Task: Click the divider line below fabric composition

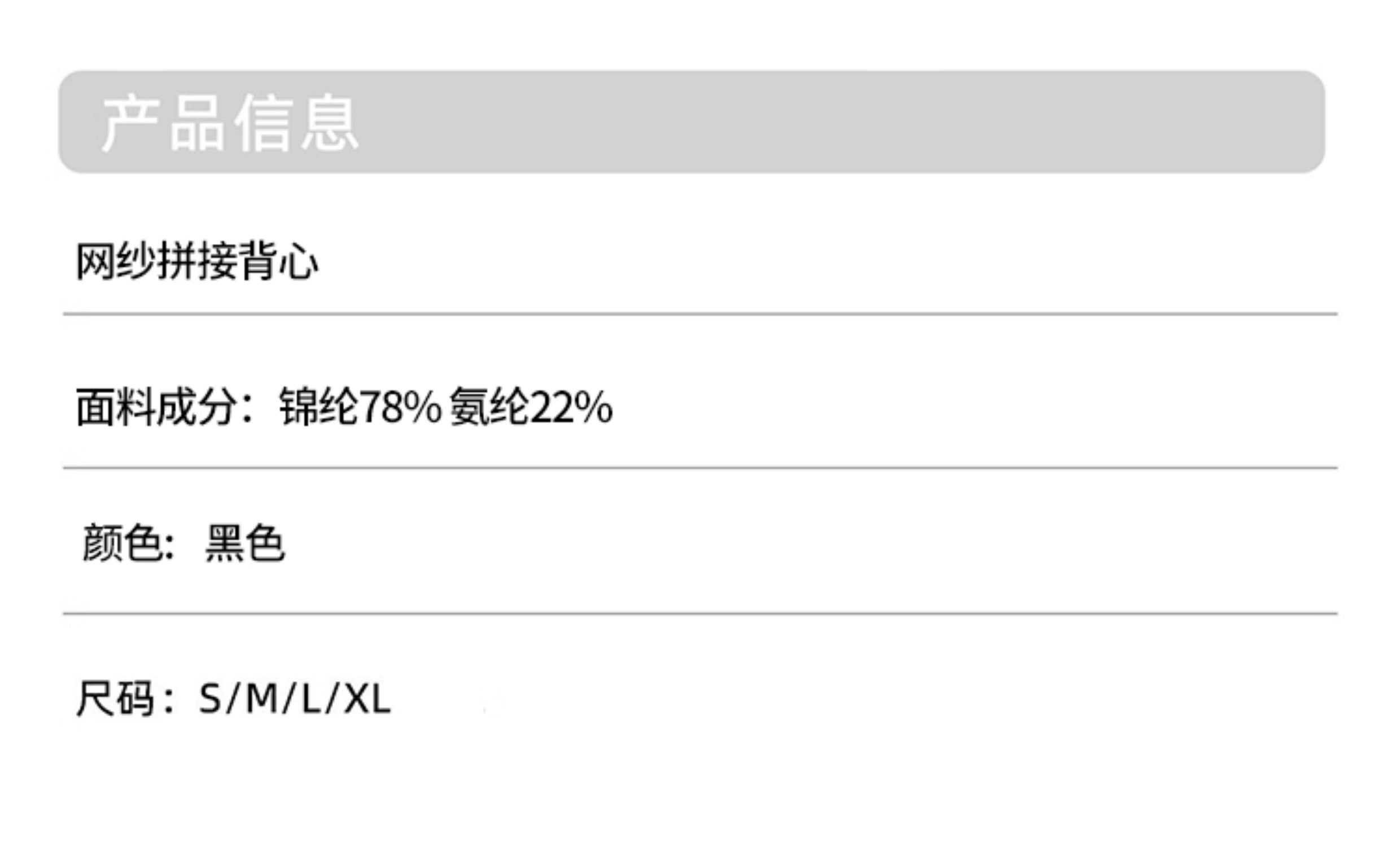Action: (x=700, y=468)
